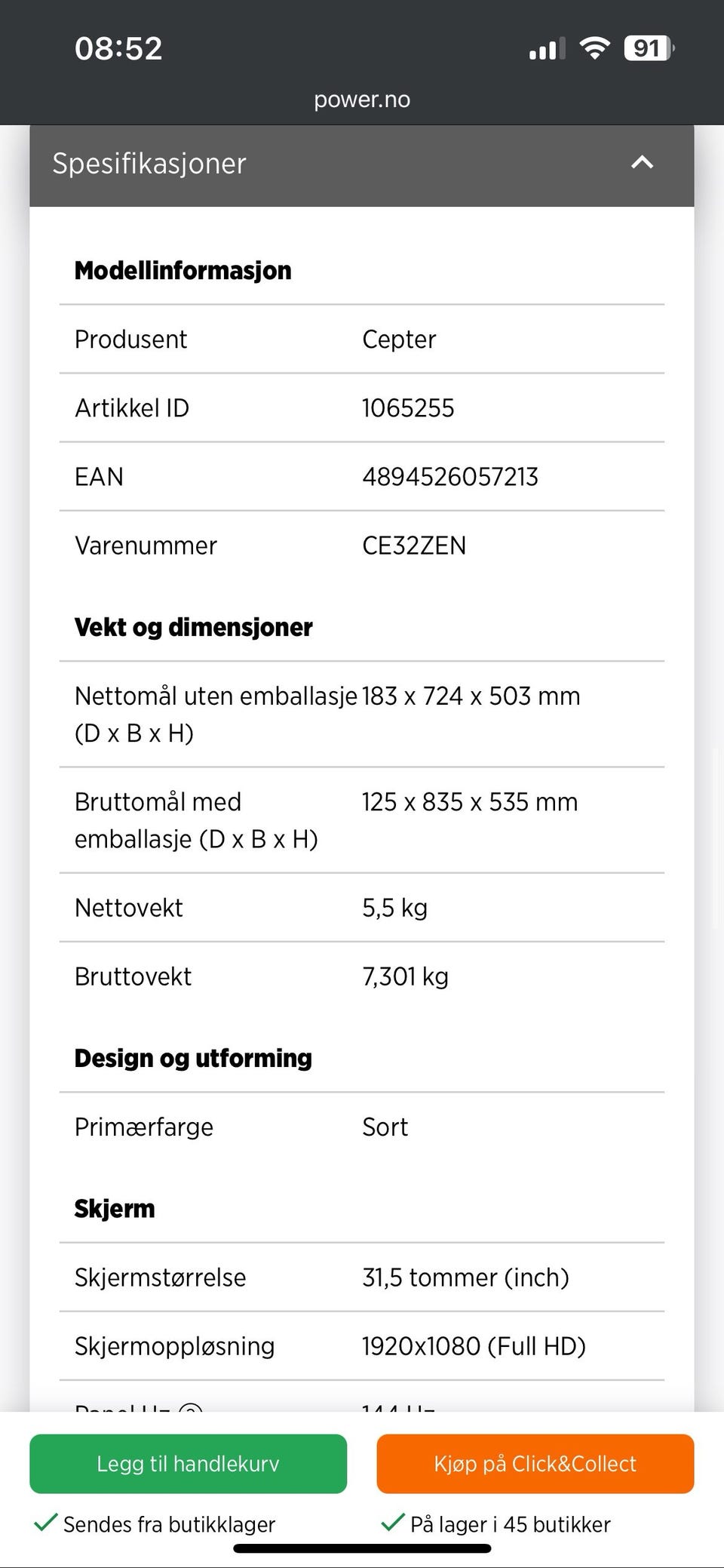Tap the cellular signal bars icon
This screenshot has height=1568, width=724.
pos(546,49)
